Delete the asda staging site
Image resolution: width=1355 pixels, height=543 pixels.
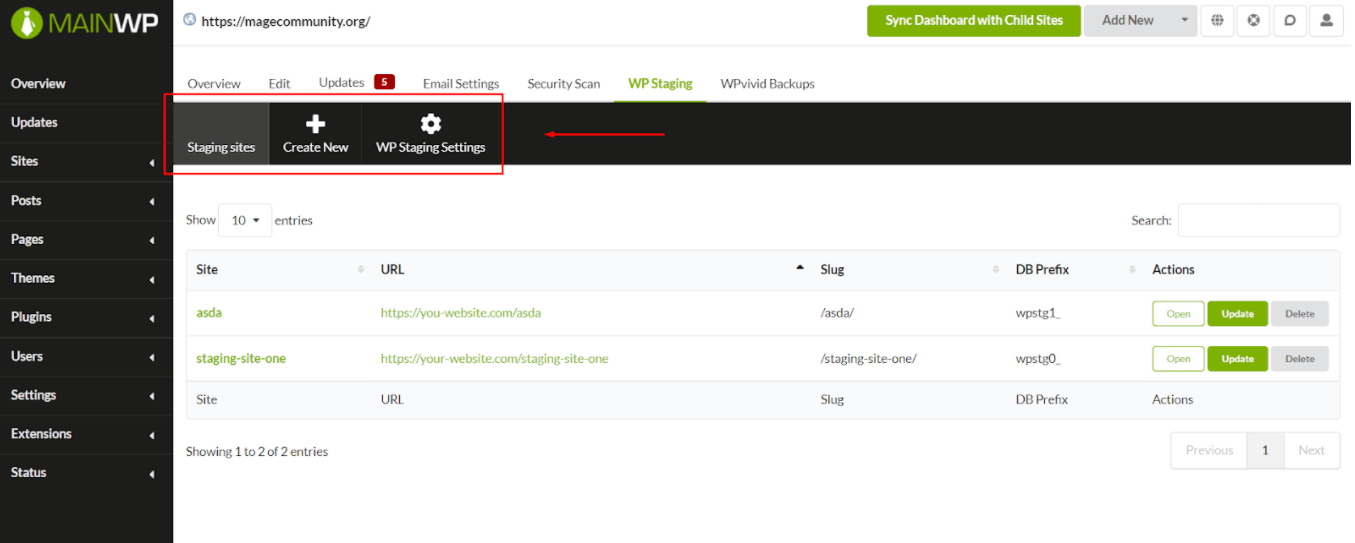pos(1300,314)
